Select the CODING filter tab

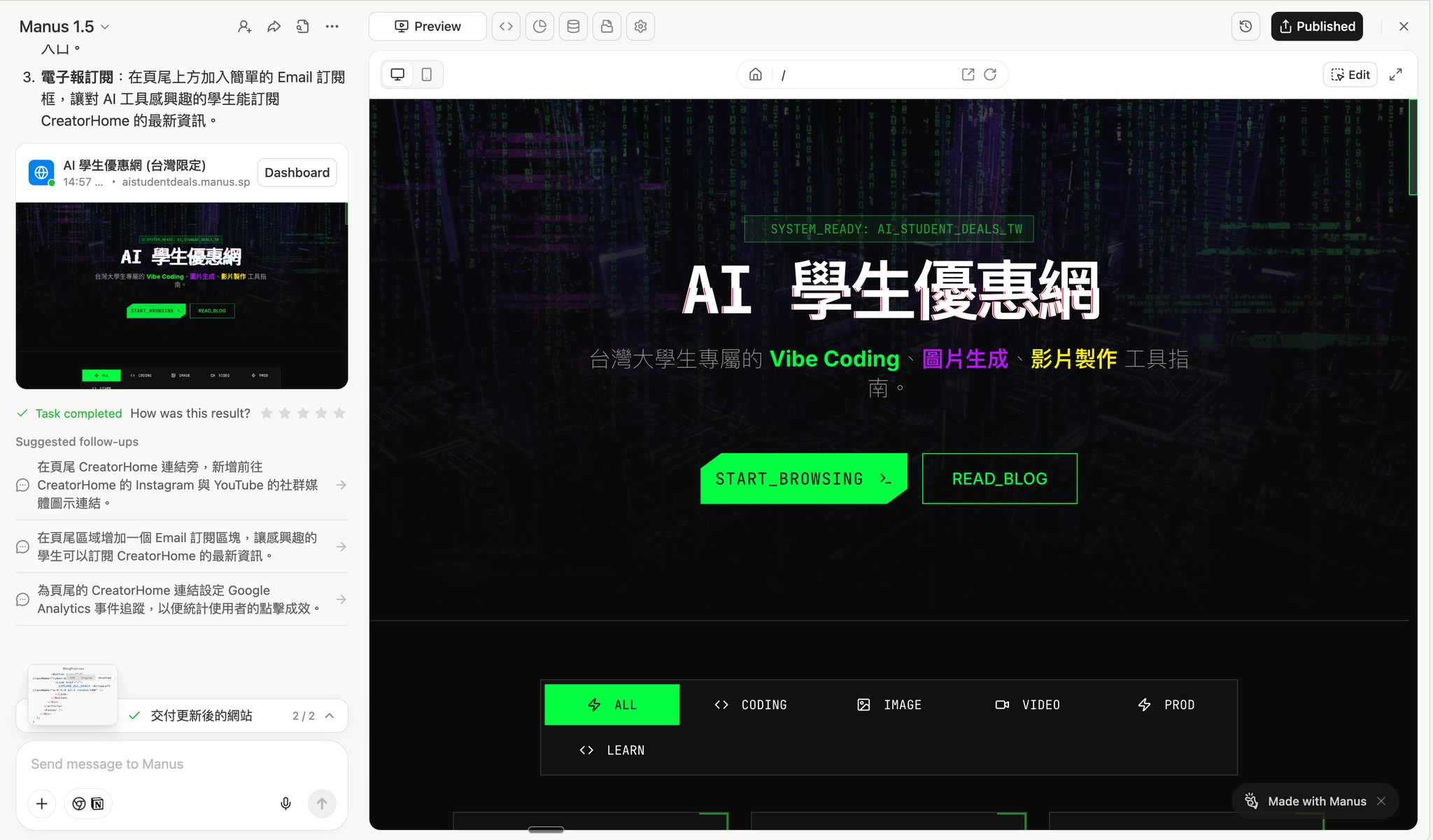[751, 705]
